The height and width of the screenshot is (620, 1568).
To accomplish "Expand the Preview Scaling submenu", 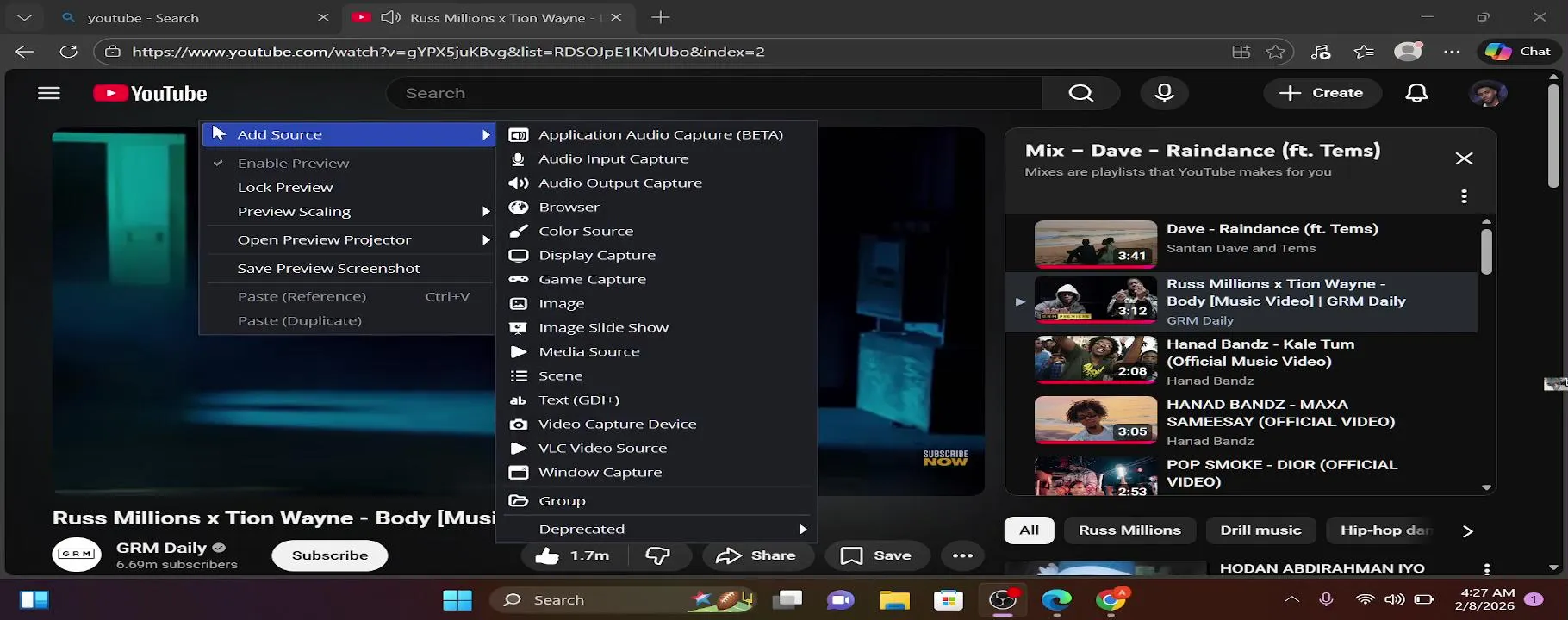I will (348, 212).
